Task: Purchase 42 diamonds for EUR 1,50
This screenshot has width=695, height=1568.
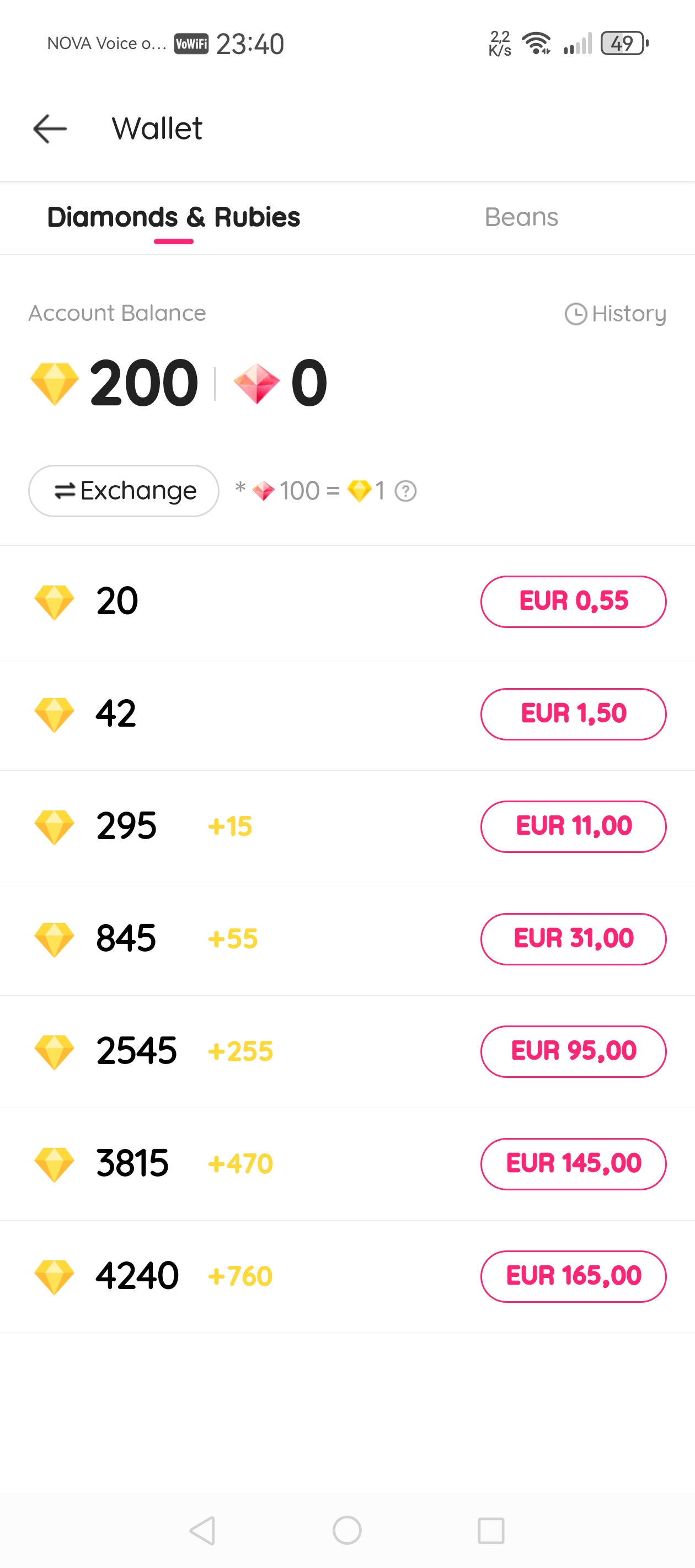Action: pos(573,714)
